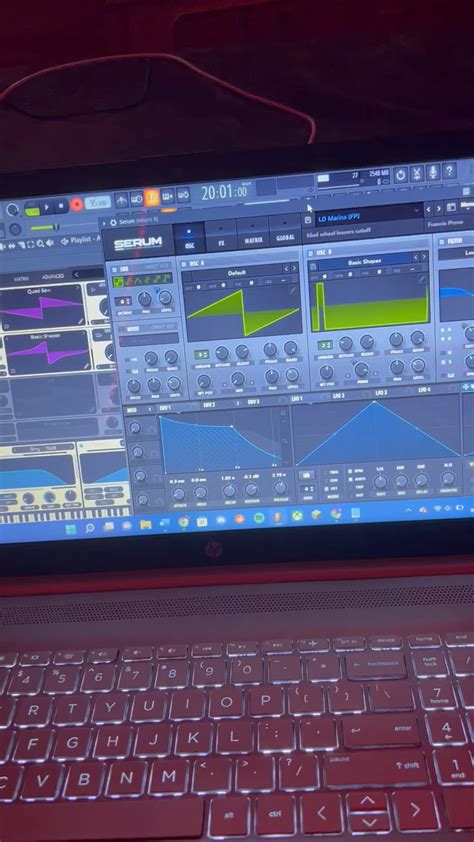Select first SUB waveform shape icon

pos(118,282)
